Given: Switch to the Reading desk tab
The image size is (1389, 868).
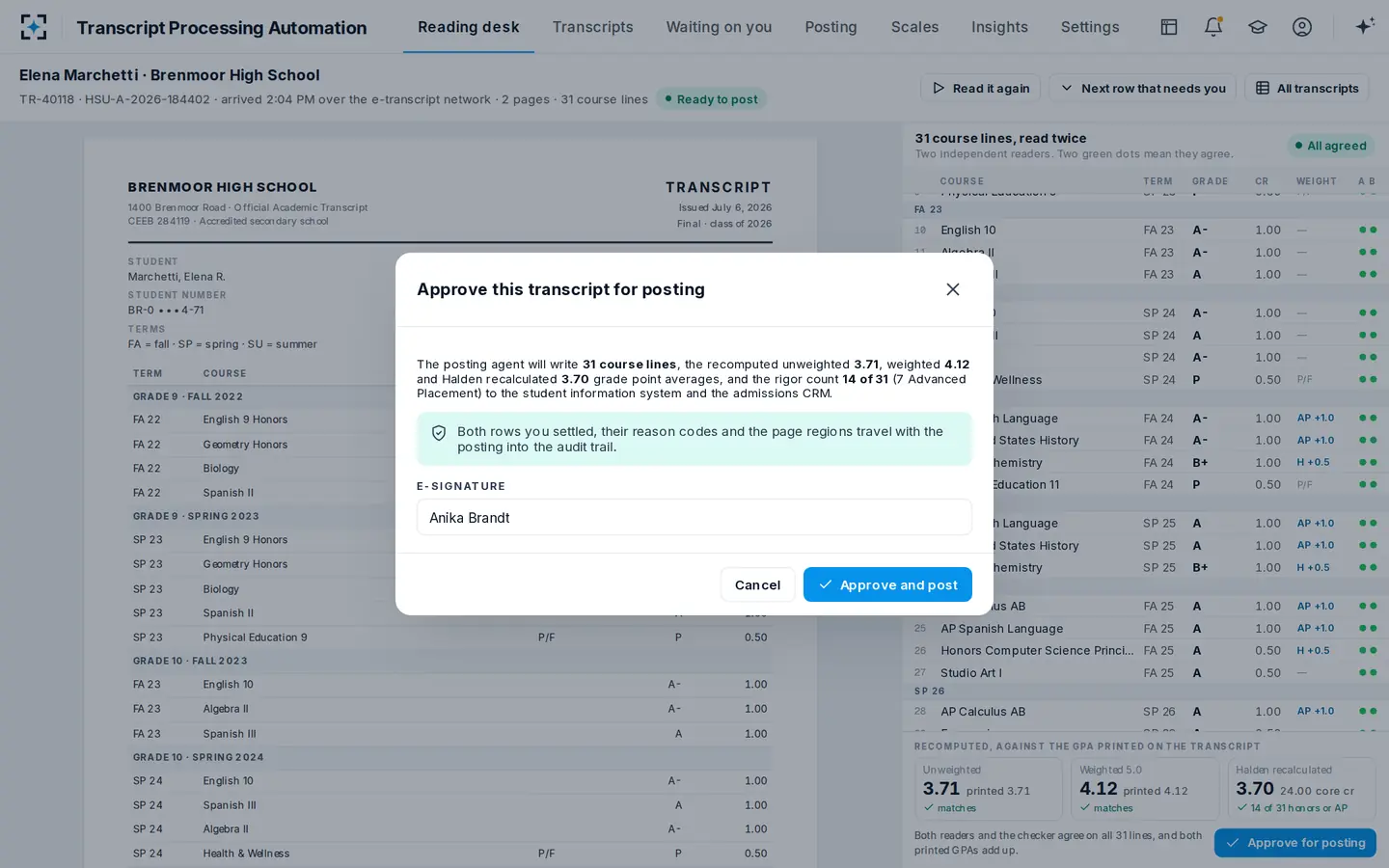Looking at the screenshot, I should click(x=469, y=27).
